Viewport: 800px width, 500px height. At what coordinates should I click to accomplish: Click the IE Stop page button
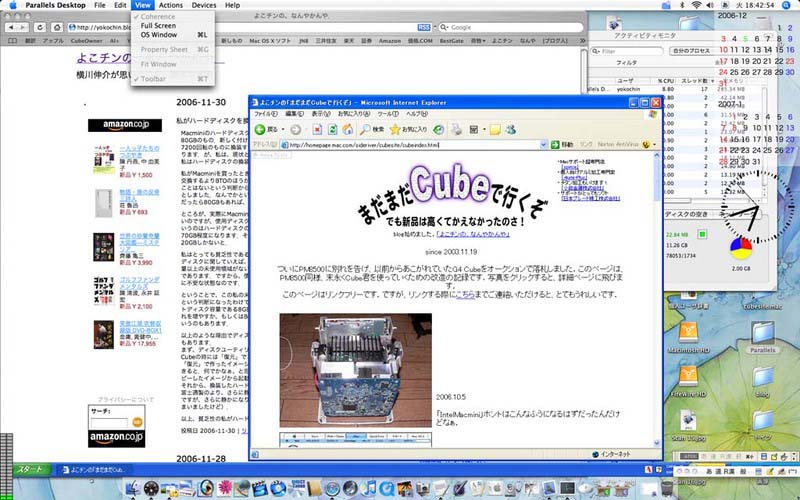pos(317,130)
